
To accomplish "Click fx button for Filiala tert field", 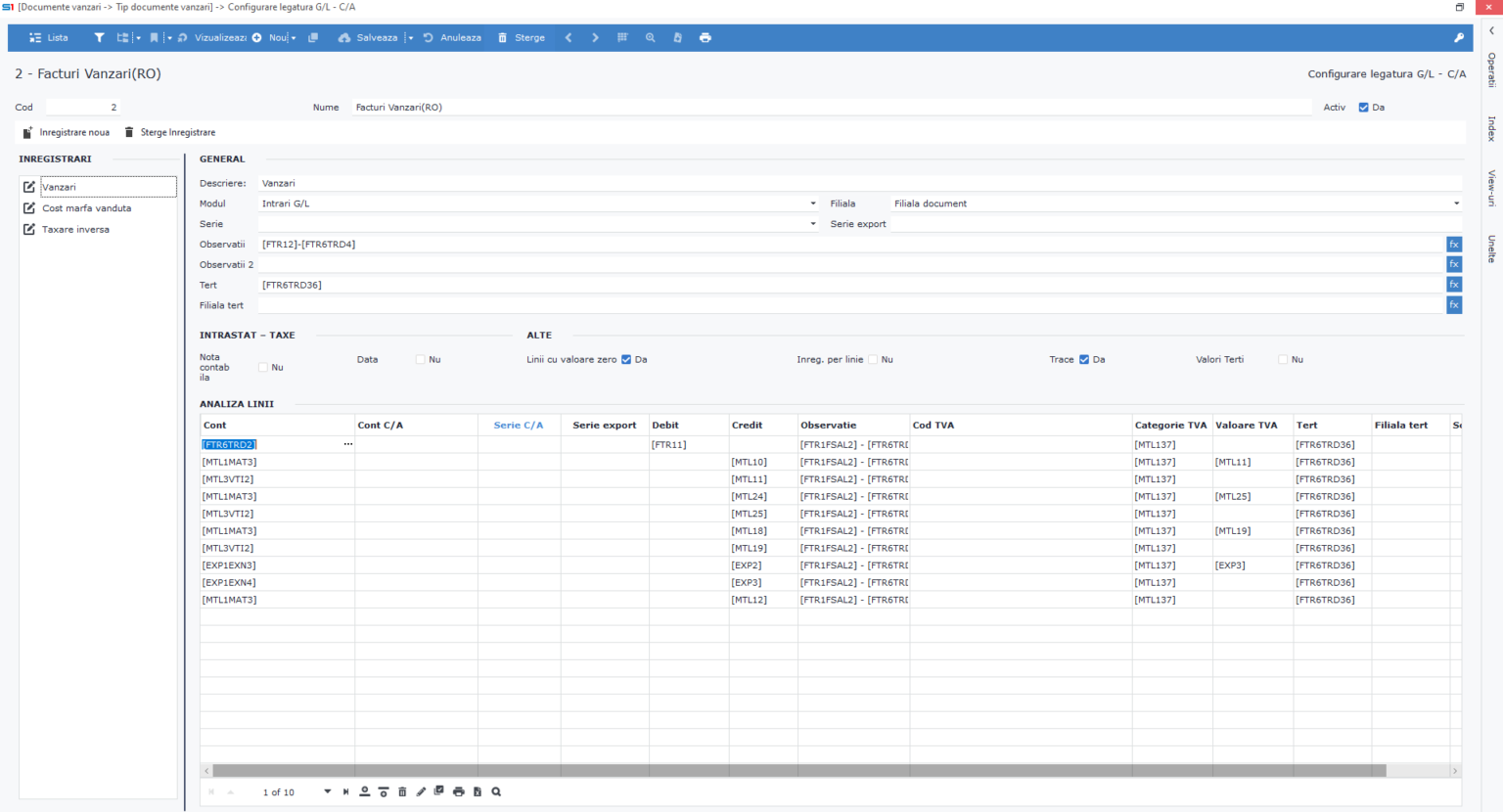I will [x=1454, y=305].
